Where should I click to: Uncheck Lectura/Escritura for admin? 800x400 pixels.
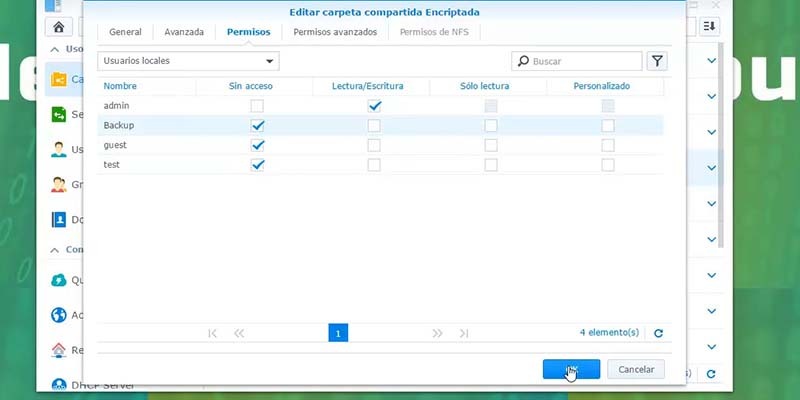[374, 106]
